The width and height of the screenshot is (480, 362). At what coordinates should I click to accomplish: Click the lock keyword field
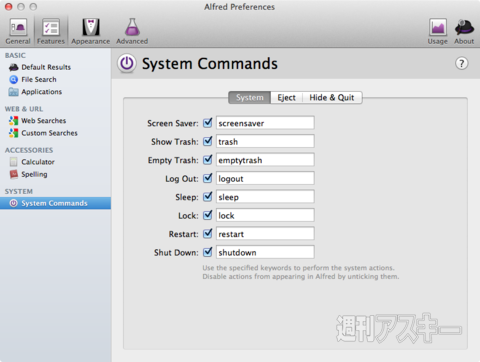pyautogui.click(x=265, y=215)
